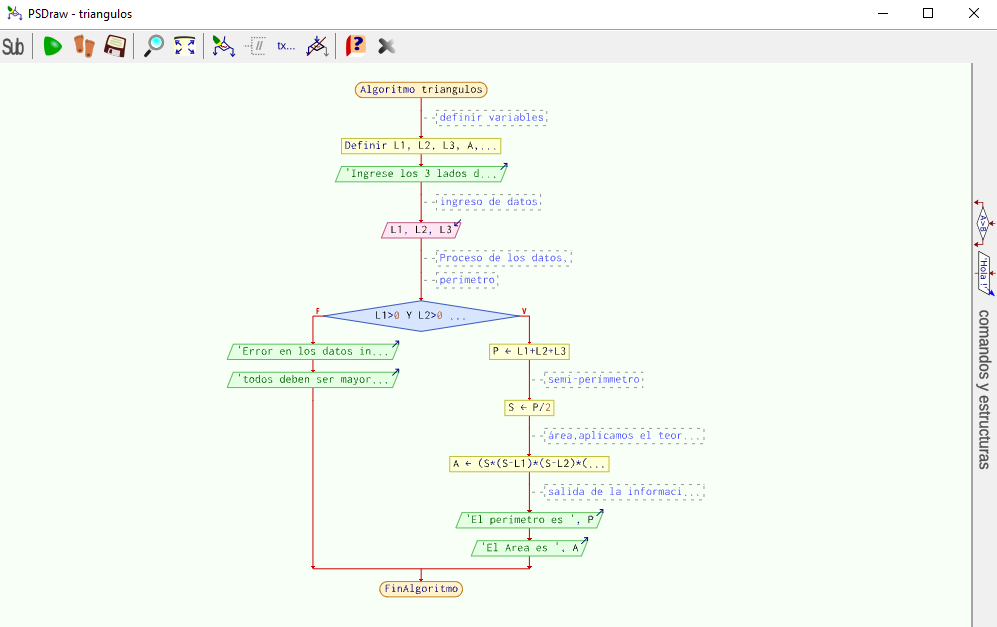Open the zoom magnifier tool
This screenshot has height=627, width=997.
coord(154,46)
